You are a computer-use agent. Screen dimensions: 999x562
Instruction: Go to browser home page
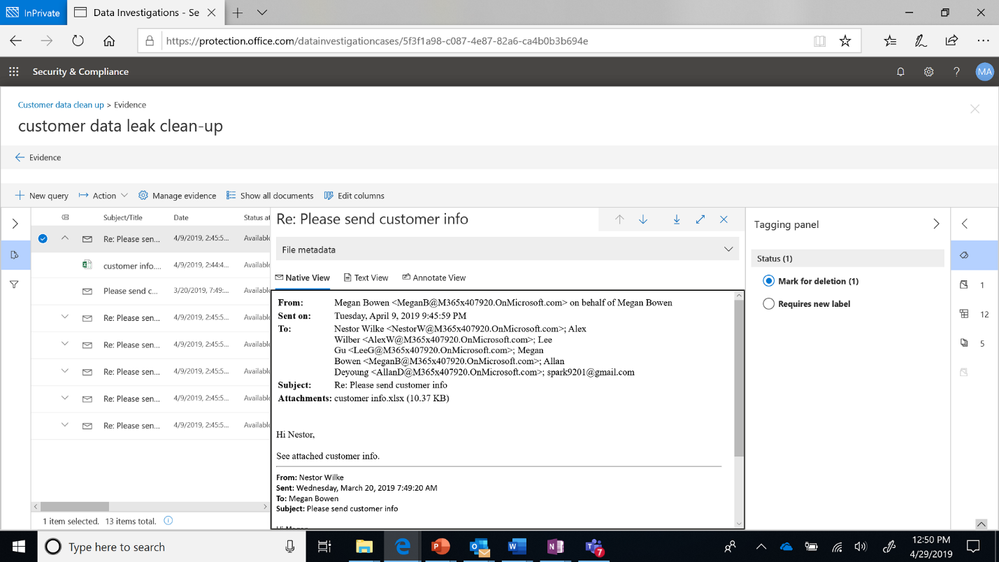pos(109,41)
